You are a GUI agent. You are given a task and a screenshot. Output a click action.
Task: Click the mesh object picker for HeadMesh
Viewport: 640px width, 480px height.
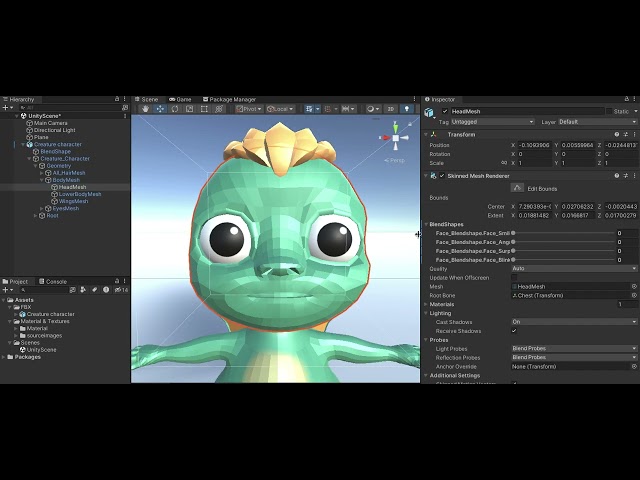point(634,287)
